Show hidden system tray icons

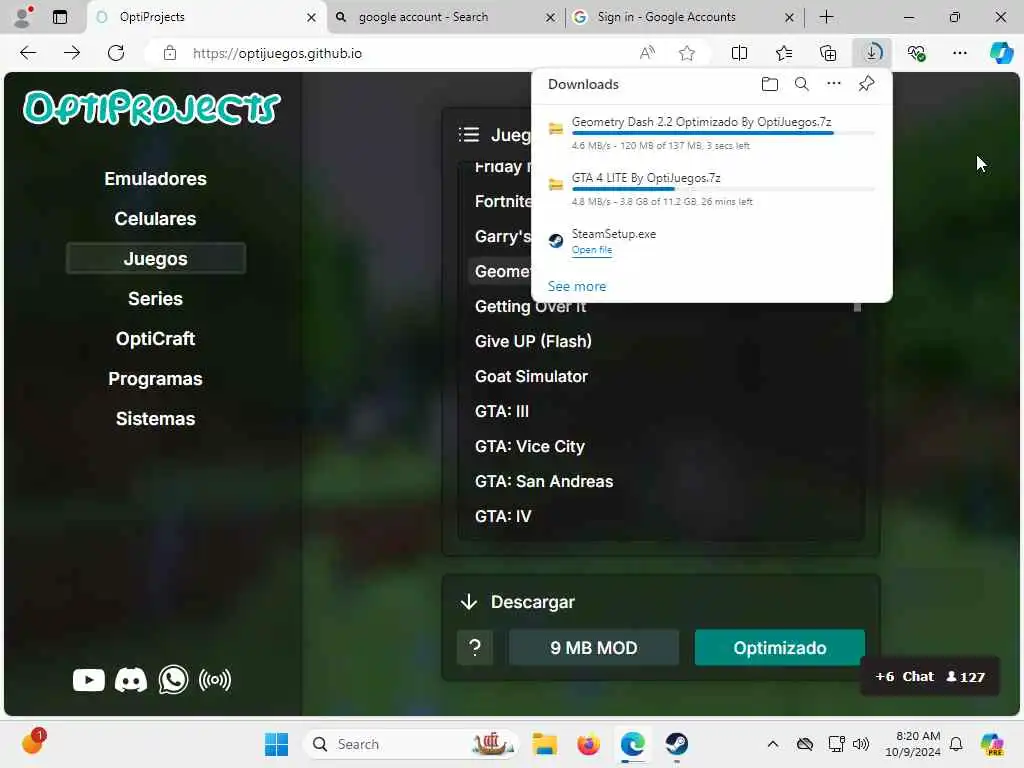coord(773,744)
